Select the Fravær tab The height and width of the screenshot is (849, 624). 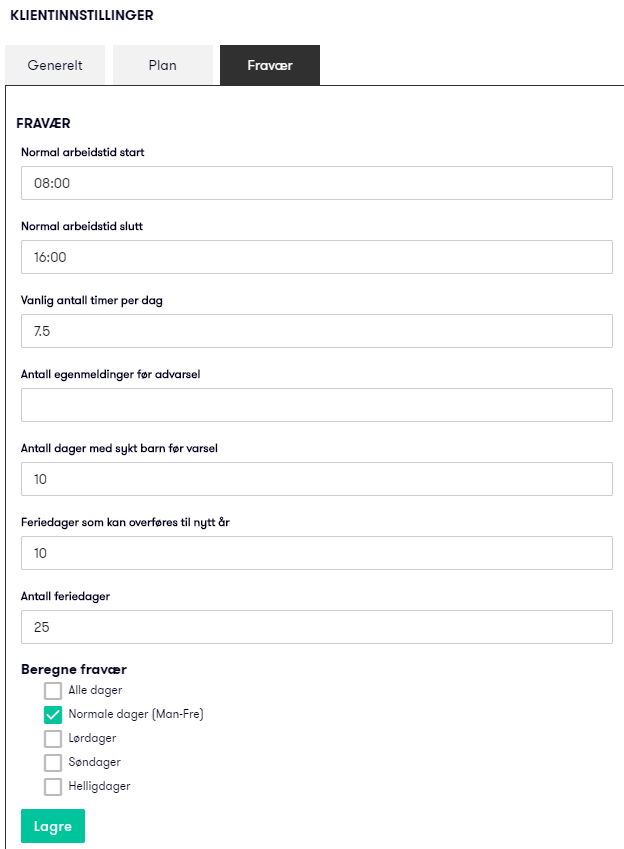(x=269, y=66)
